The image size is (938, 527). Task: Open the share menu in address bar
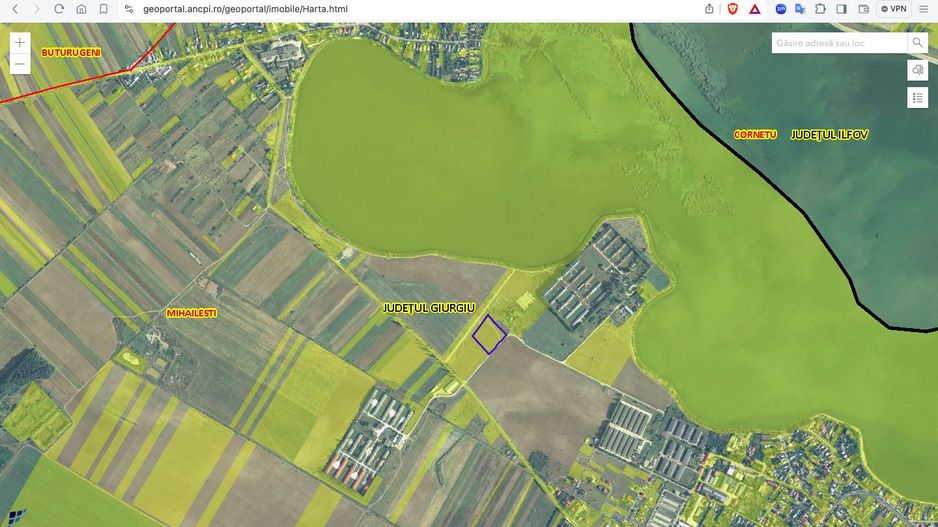tap(709, 9)
